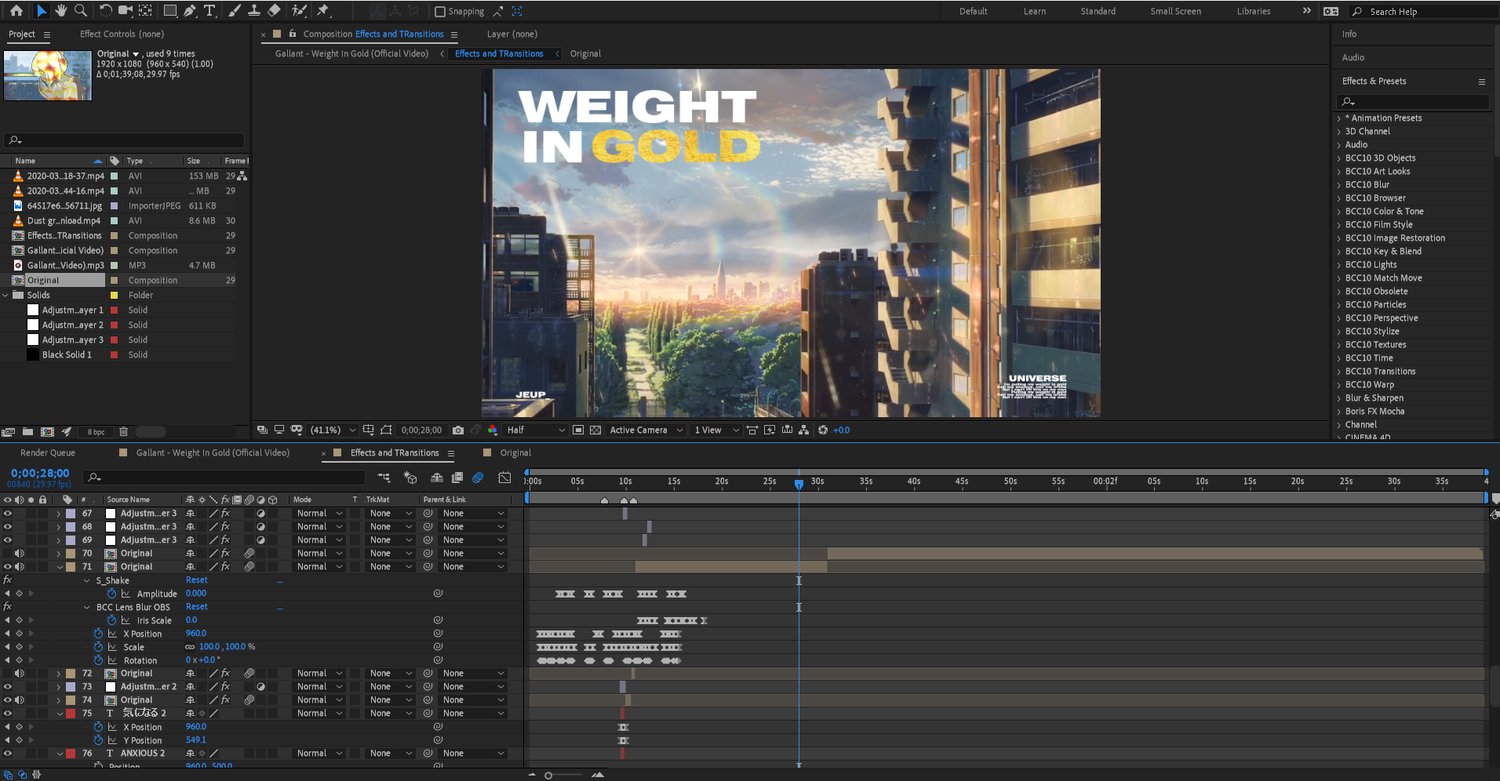Expand the BCC10 Blur effects category
Screen dimensions: 1500x781
[1340, 184]
